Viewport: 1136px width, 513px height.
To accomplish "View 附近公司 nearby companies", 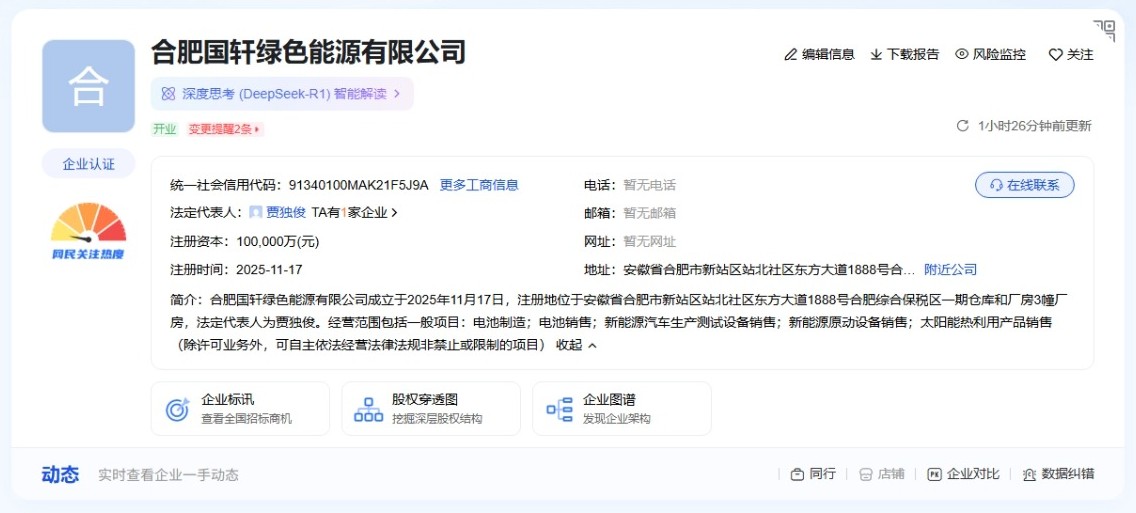I will click(950, 270).
